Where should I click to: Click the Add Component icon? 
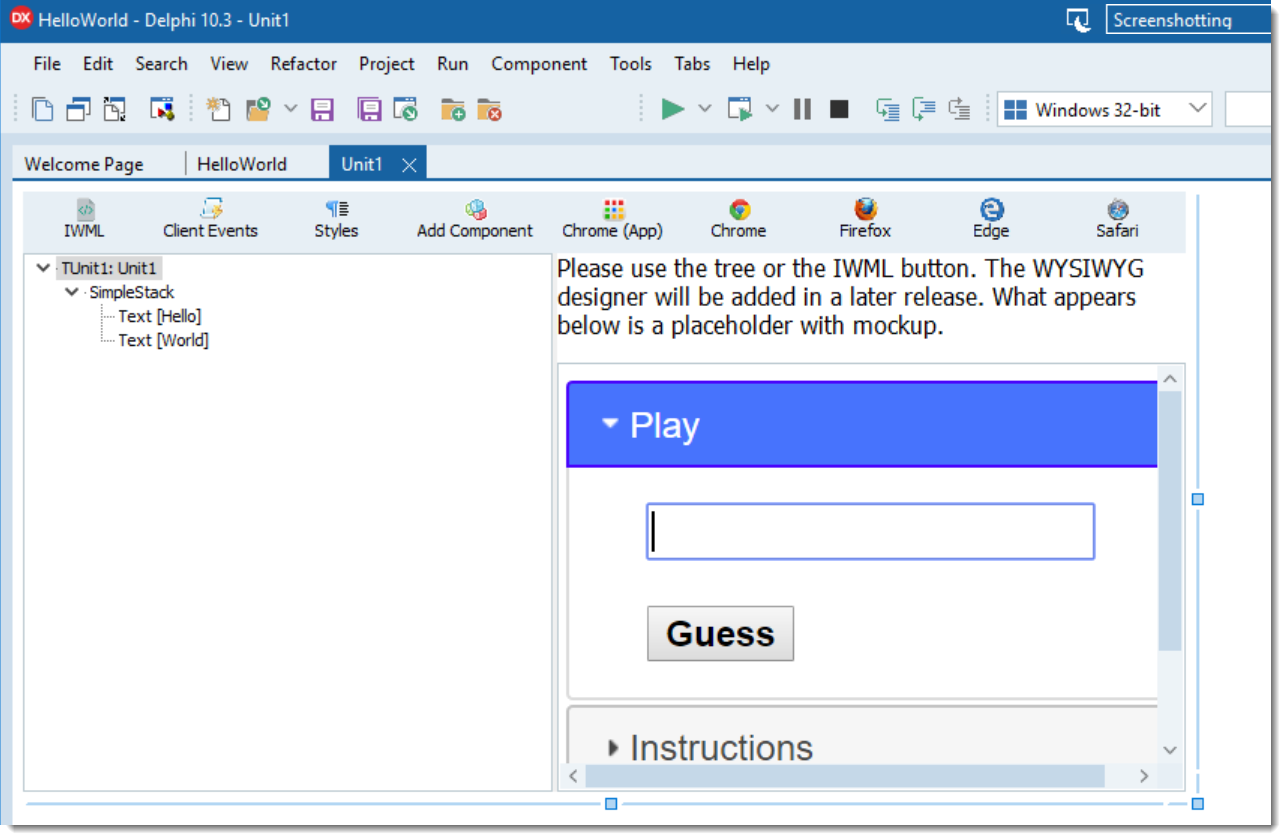pos(475,219)
